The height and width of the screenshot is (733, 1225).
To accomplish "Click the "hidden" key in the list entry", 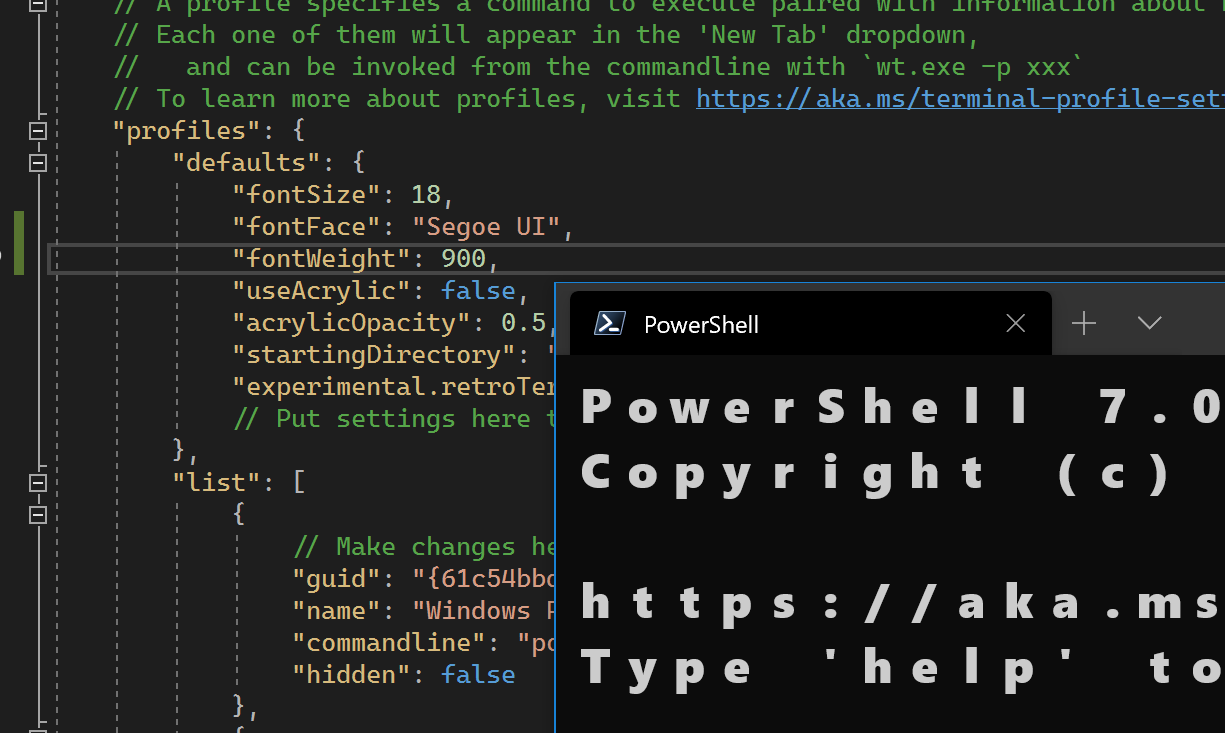I will 352,674.
